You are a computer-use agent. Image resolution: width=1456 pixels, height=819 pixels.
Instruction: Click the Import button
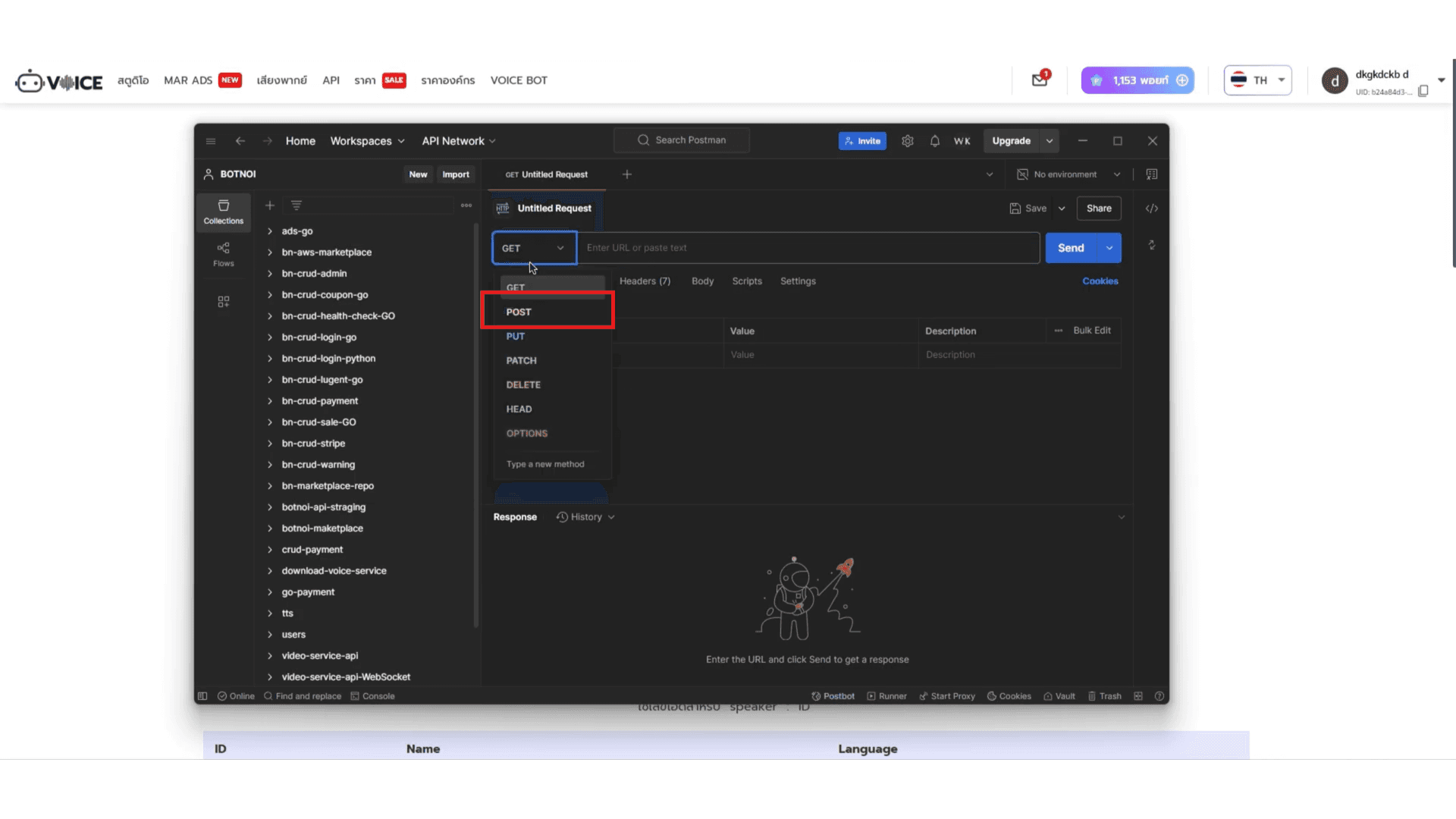point(455,174)
